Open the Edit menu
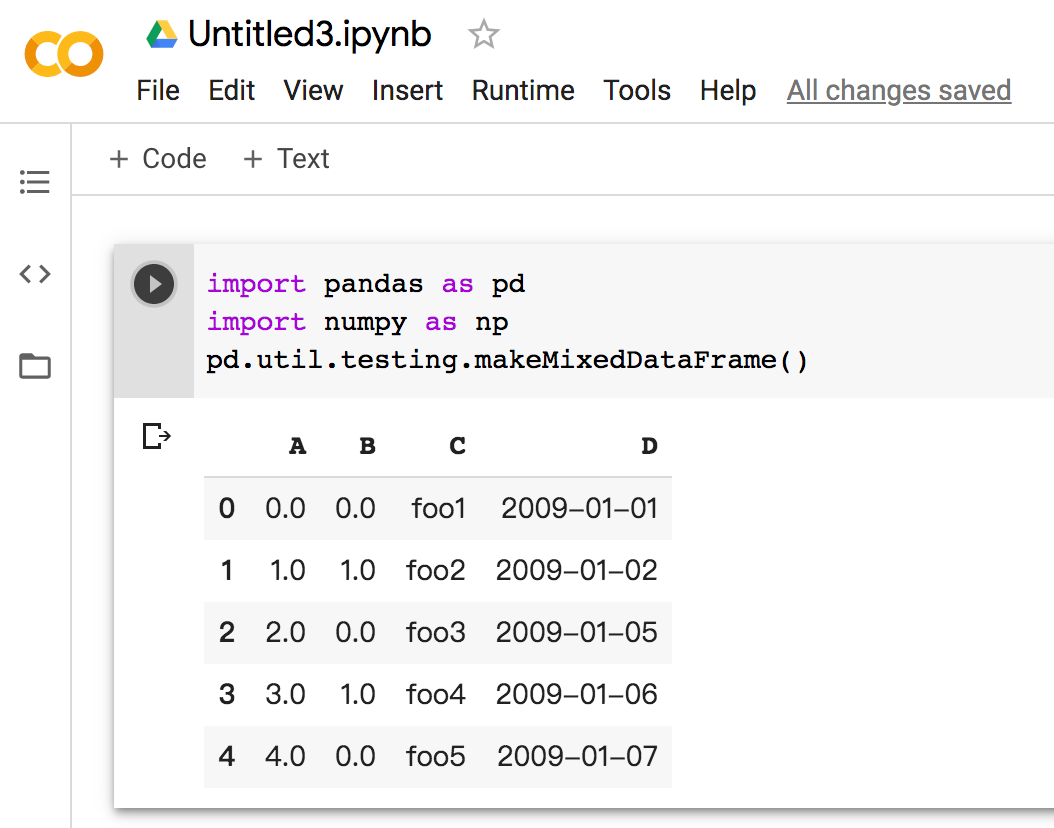The height and width of the screenshot is (828, 1054). click(232, 91)
